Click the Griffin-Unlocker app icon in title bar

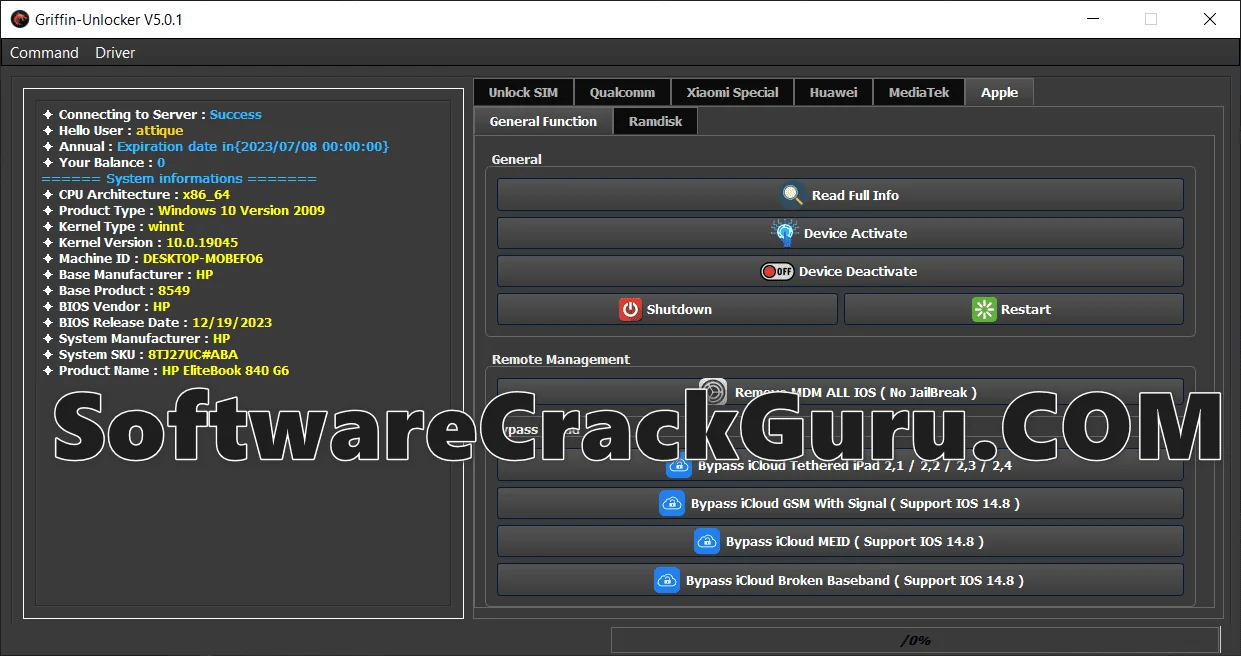pos(19,19)
